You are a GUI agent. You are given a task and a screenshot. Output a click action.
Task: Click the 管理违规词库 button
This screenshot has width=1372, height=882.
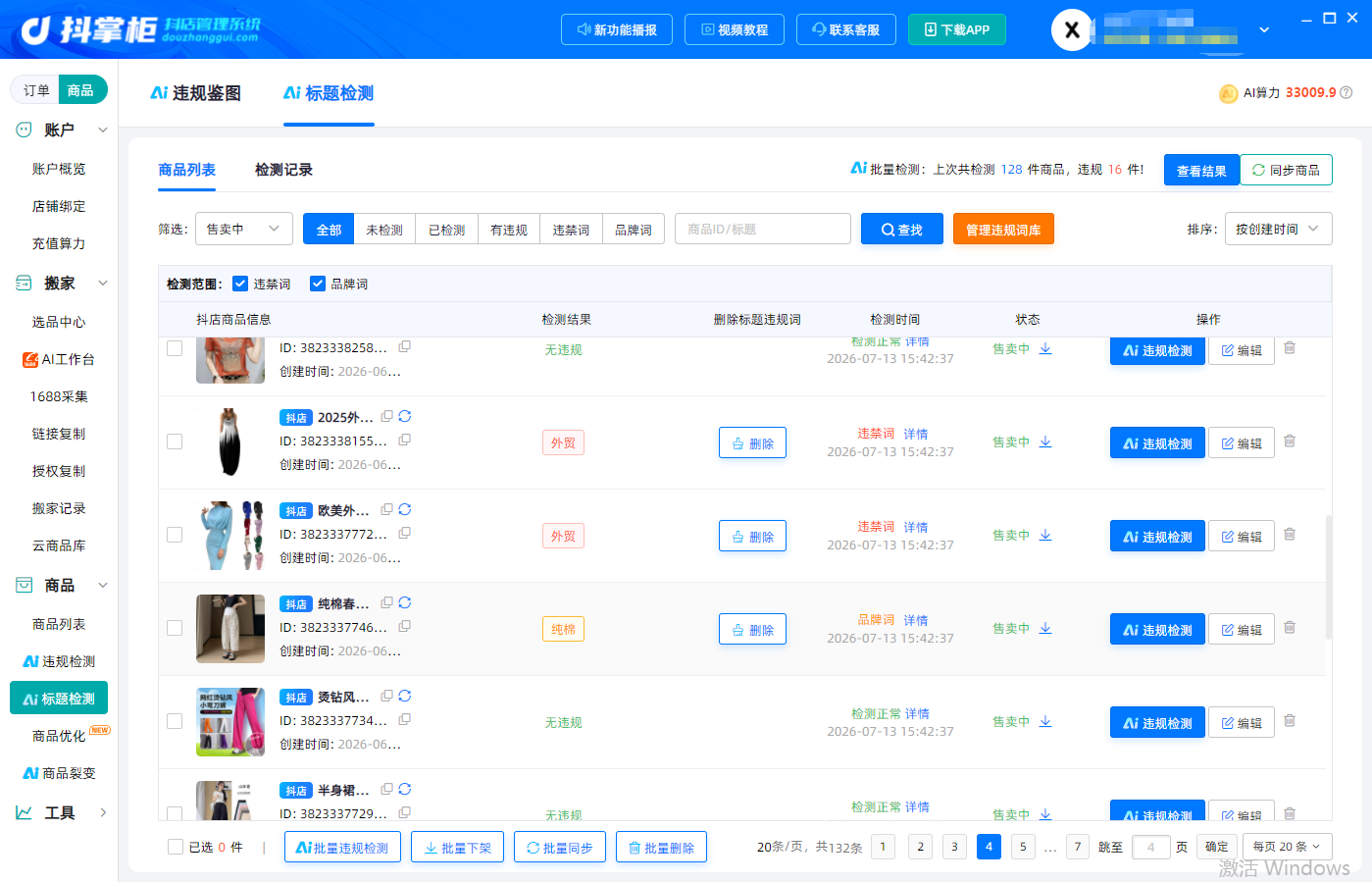pyautogui.click(x=1003, y=229)
